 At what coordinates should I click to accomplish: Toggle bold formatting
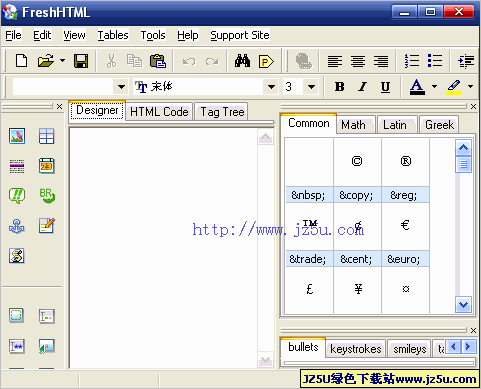tap(340, 87)
